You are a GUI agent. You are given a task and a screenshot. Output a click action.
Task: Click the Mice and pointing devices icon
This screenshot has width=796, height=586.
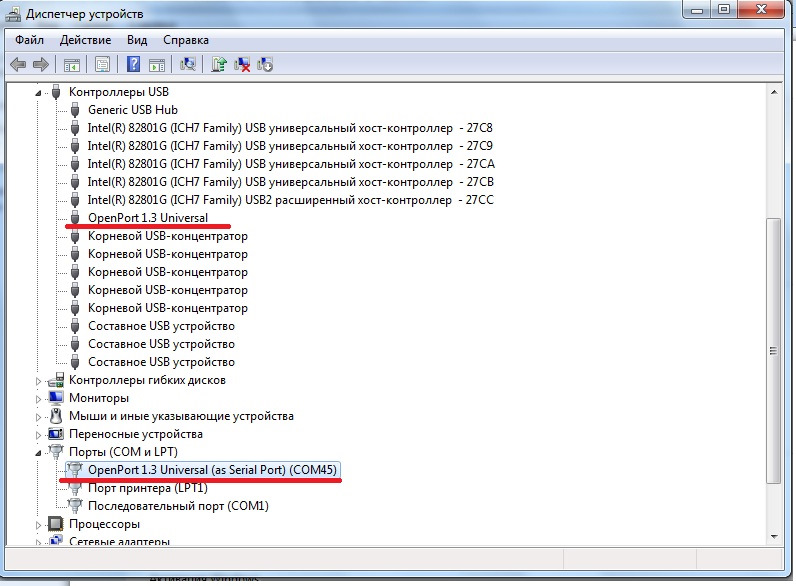(56, 416)
